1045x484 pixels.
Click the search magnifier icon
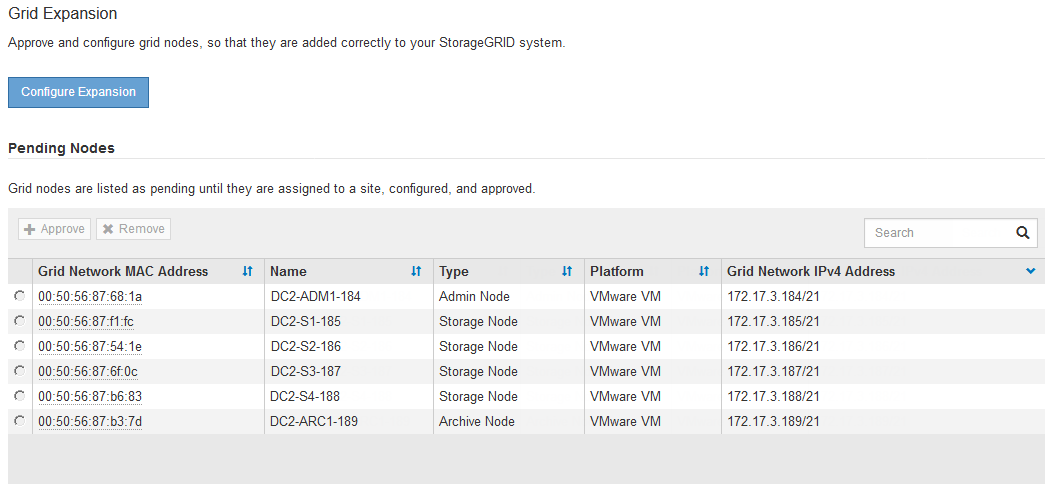click(1022, 232)
